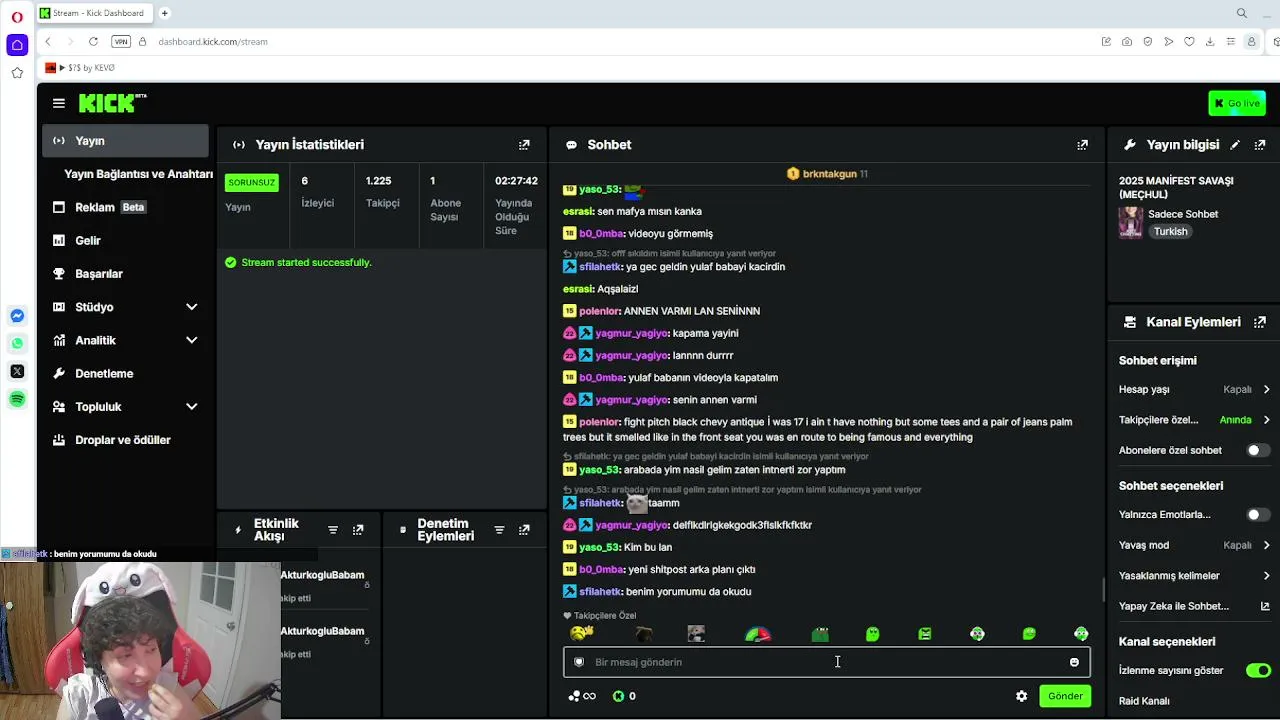Viewport: 1280px width, 720px height.
Task: Focus the Bir mesaj gönderin input
Action: 826,662
